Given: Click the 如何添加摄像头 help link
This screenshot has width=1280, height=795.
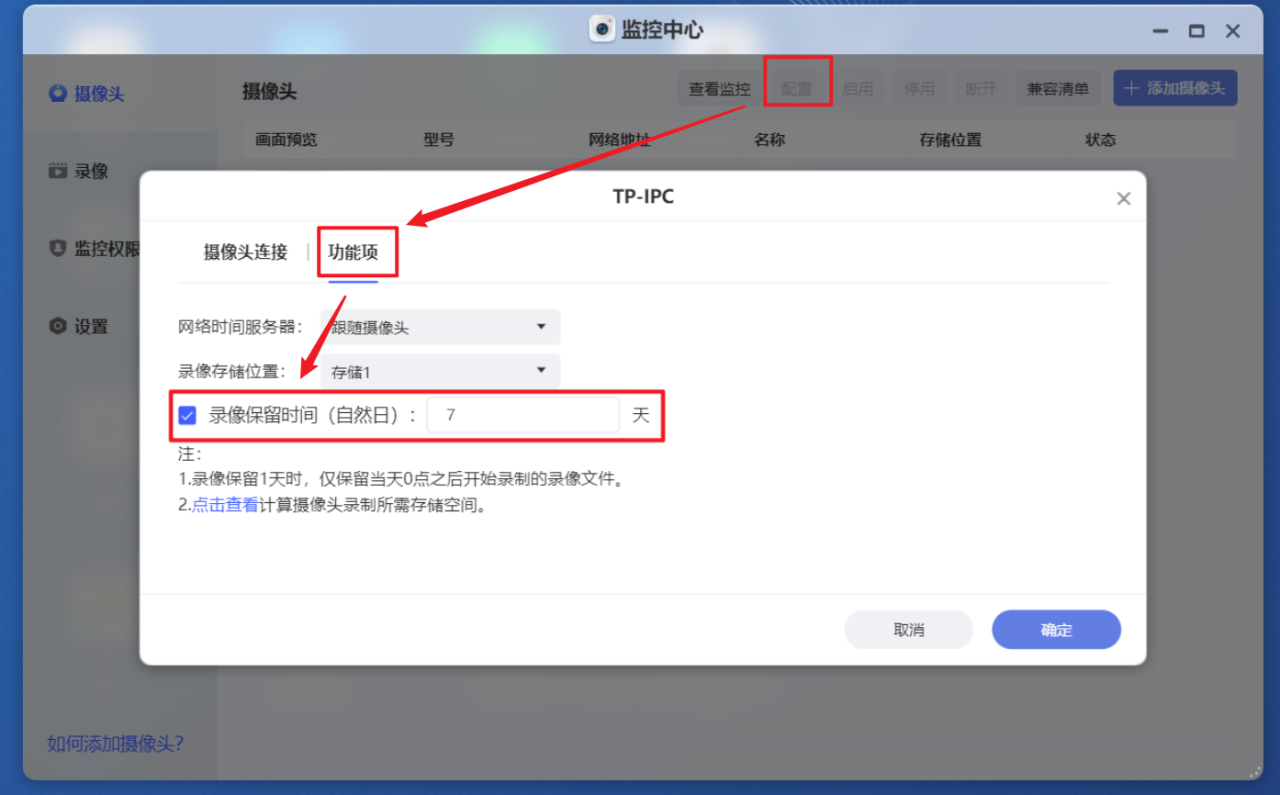Looking at the screenshot, I should pos(115,744).
